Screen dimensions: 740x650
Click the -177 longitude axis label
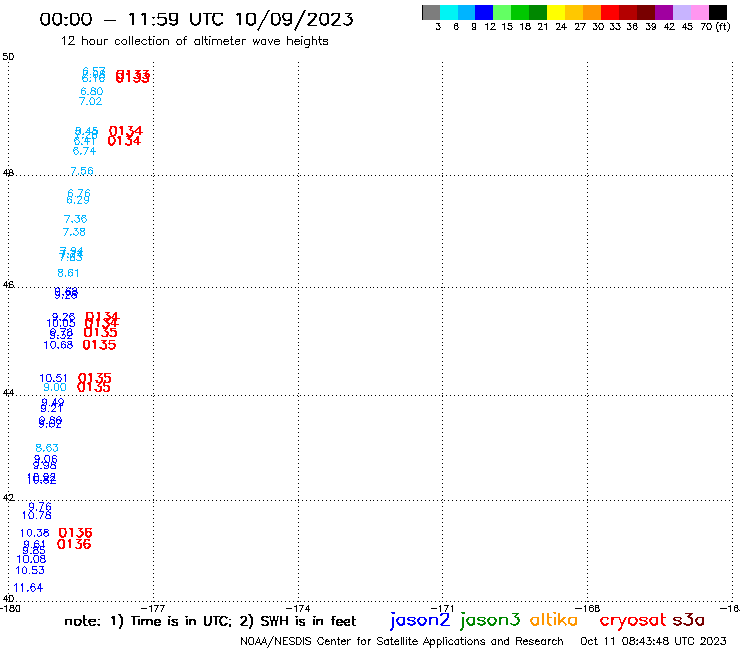pos(153,608)
